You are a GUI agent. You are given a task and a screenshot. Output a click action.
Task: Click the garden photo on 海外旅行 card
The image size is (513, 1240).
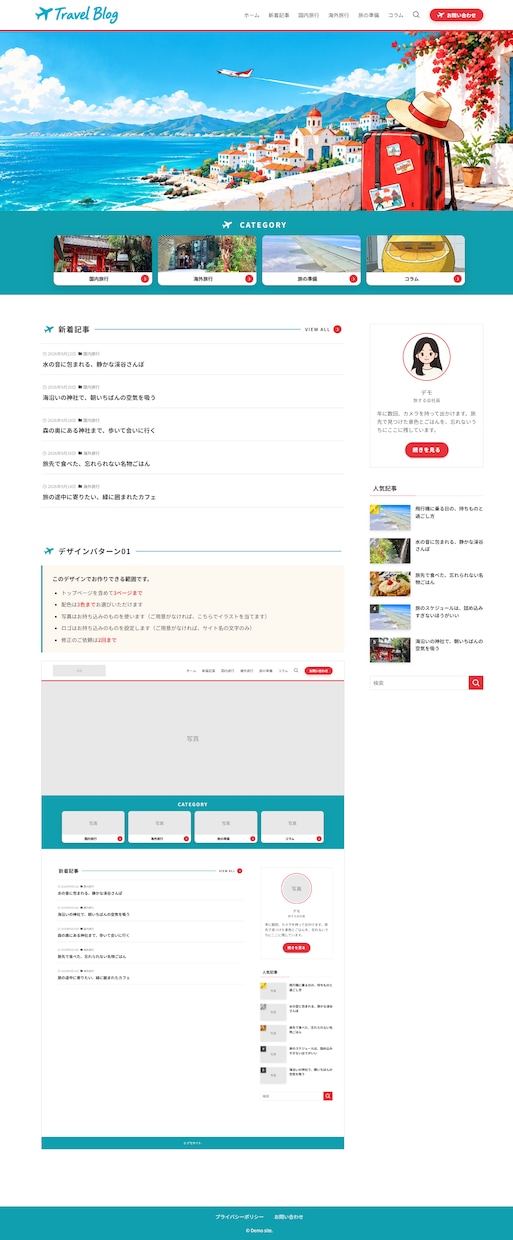207,254
